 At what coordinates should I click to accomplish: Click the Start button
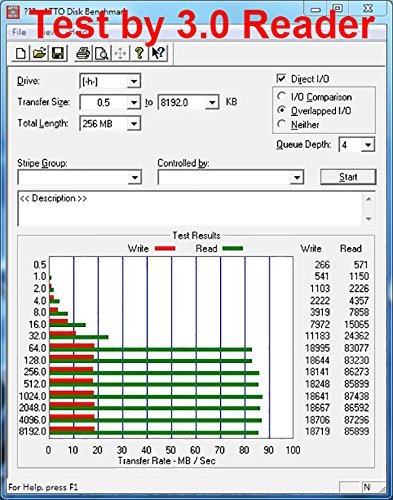pyautogui.click(x=348, y=177)
